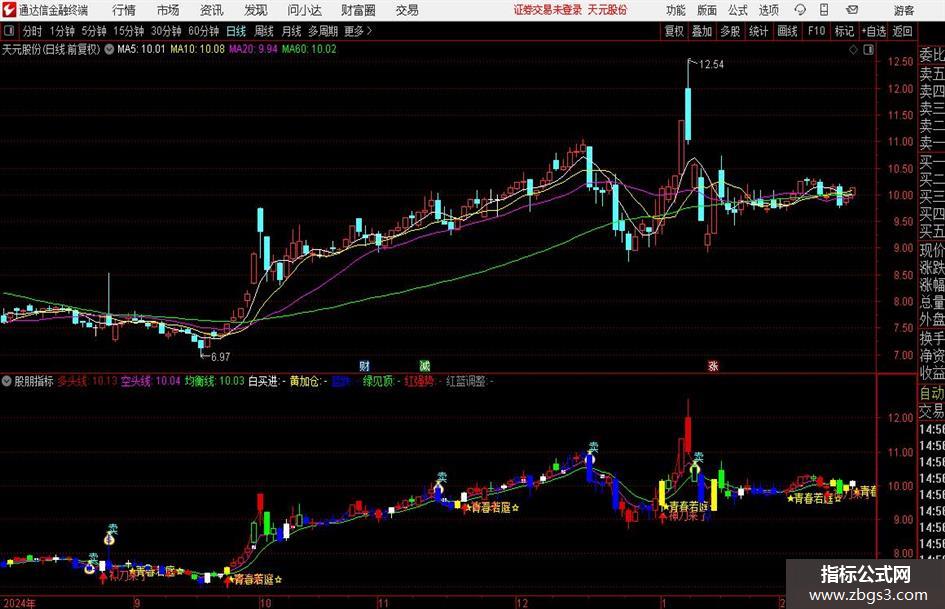945x609 pixels.
Task: Switch to 60分钟 period tab
Action: point(203,31)
